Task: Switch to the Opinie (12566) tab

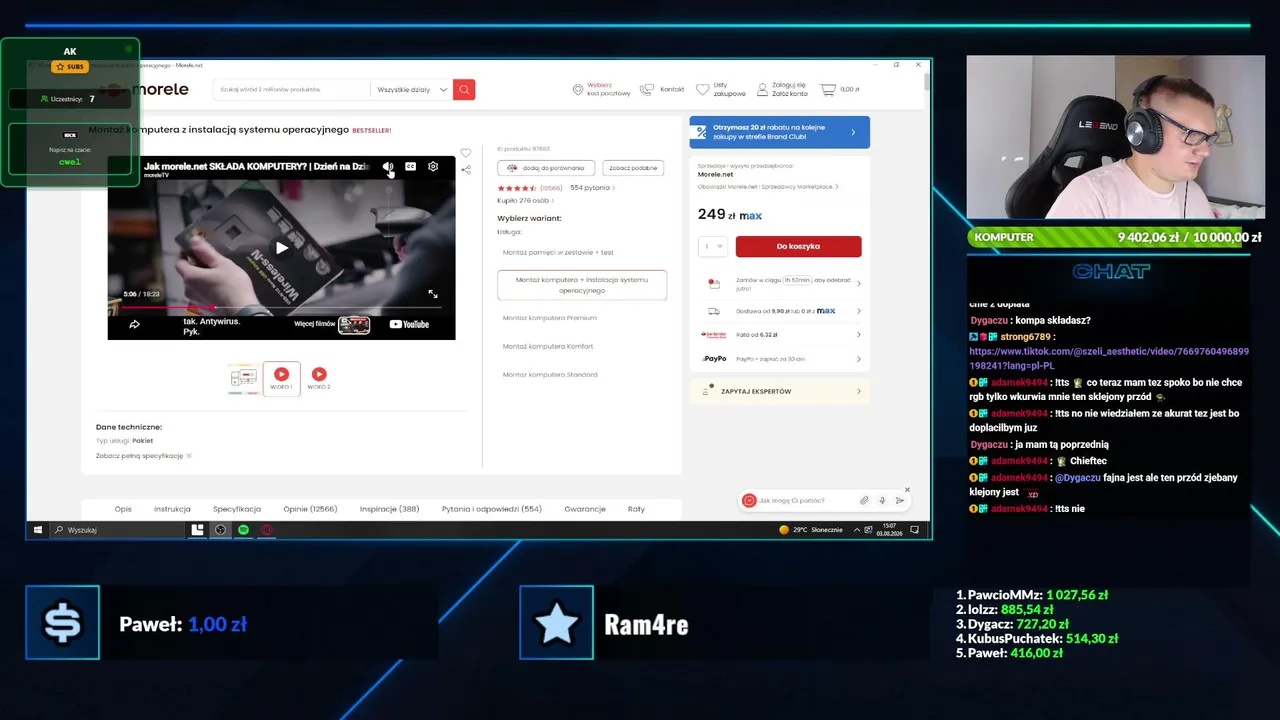Action: (310, 509)
